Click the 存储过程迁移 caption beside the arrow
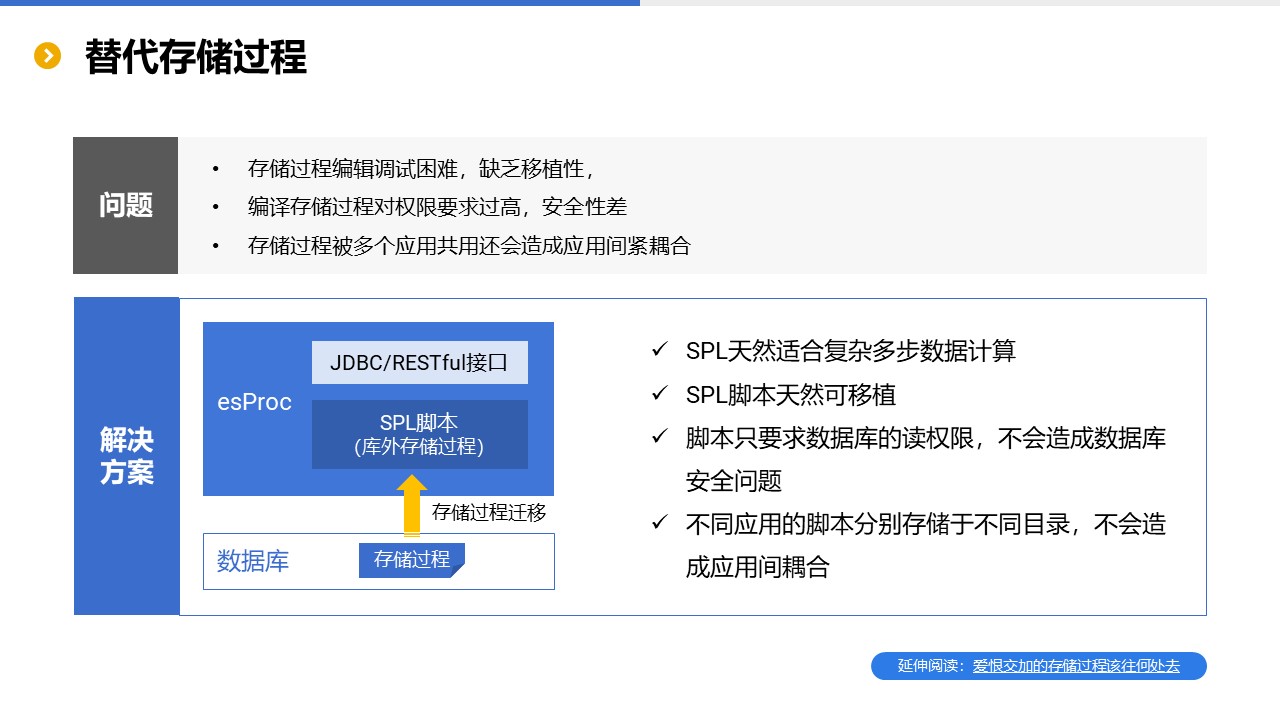Image resolution: width=1280 pixels, height=720 pixels. [489, 513]
